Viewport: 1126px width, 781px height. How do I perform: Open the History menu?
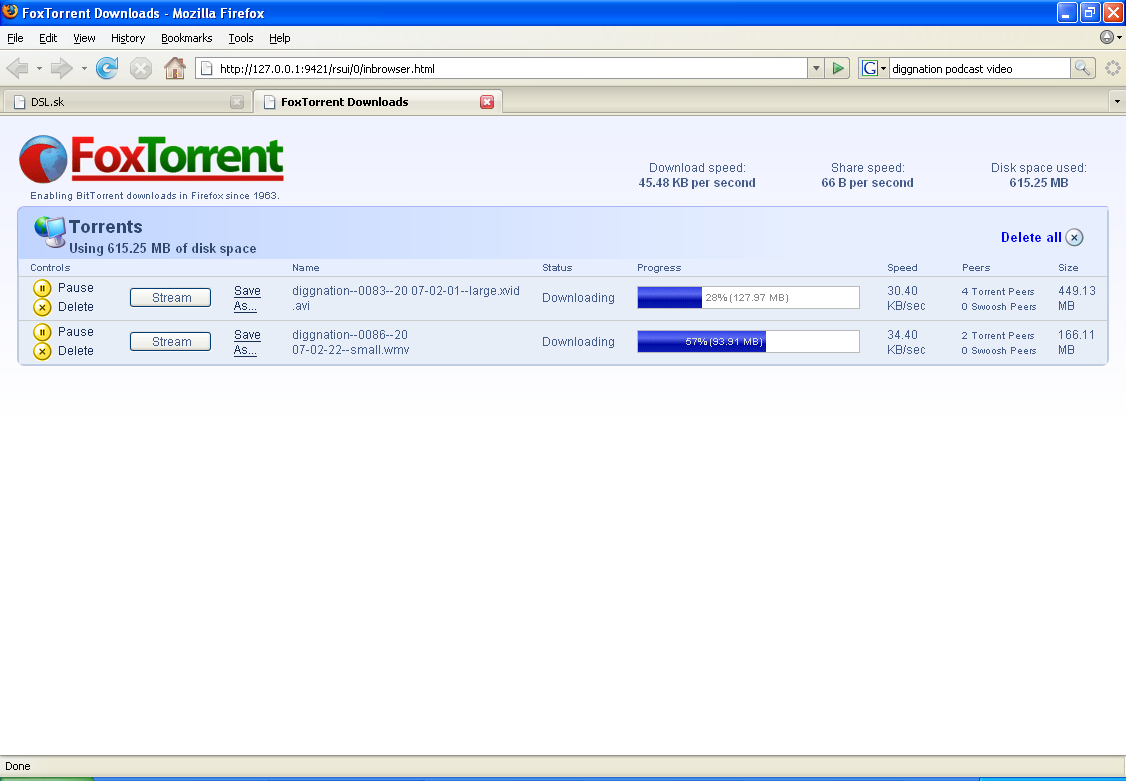click(x=128, y=38)
